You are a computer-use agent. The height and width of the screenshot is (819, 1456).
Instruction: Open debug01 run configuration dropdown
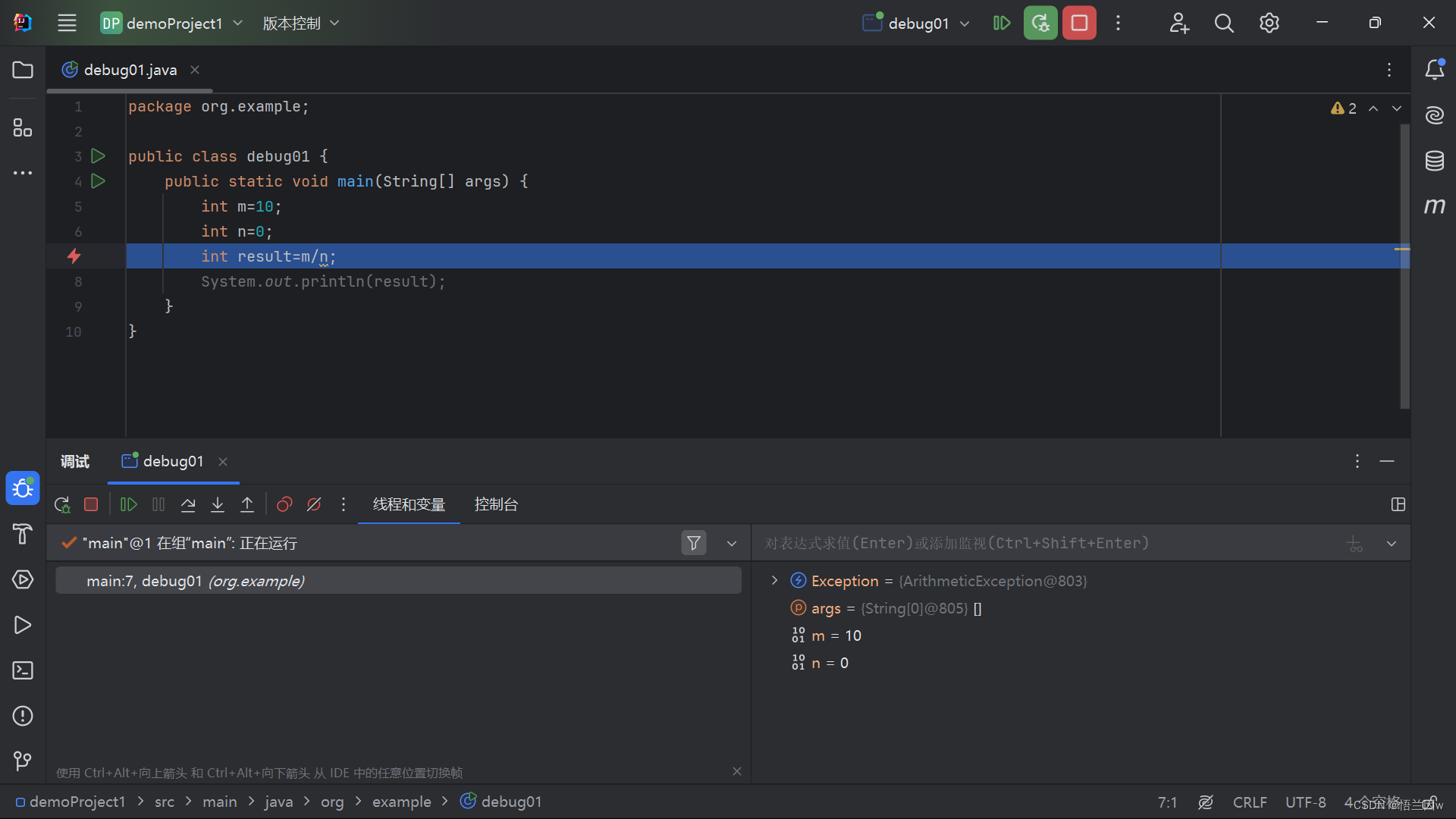pyautogui.click(x=916, y=23)
